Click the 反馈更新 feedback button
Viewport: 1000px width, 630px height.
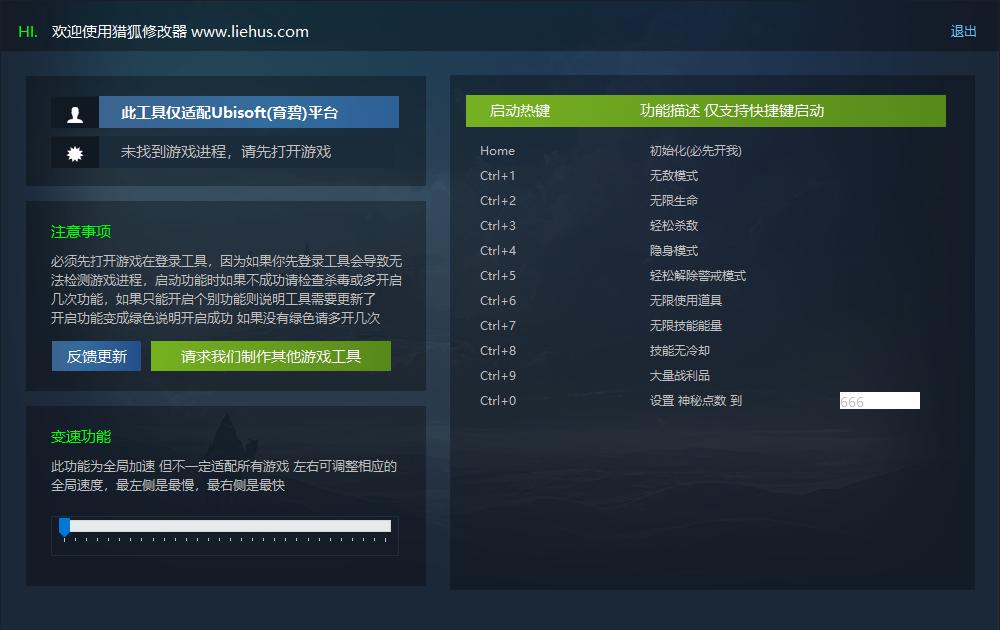pyautogui.click(x=96, y=356)
